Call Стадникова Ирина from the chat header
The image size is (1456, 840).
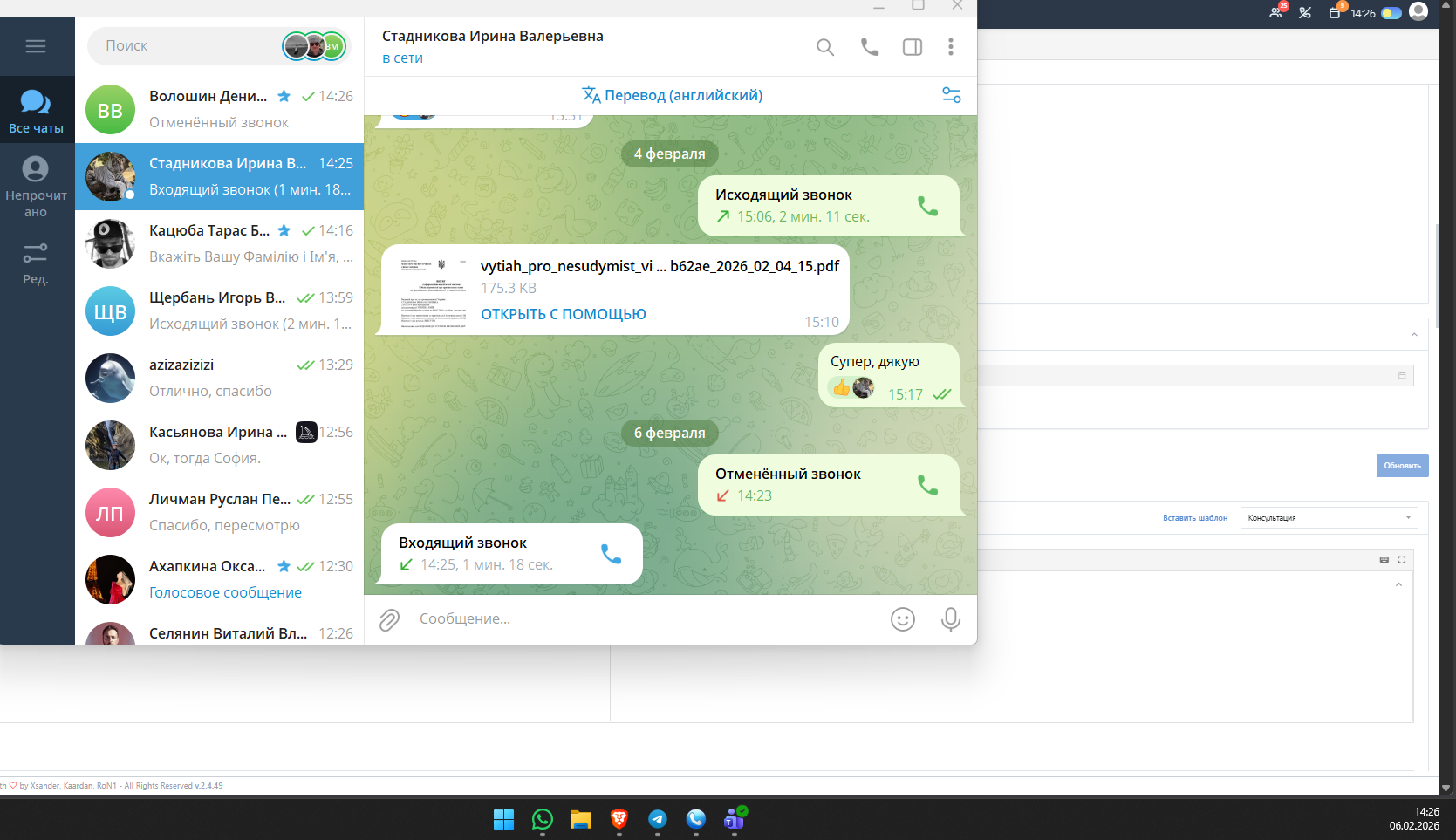coord(870,47)
